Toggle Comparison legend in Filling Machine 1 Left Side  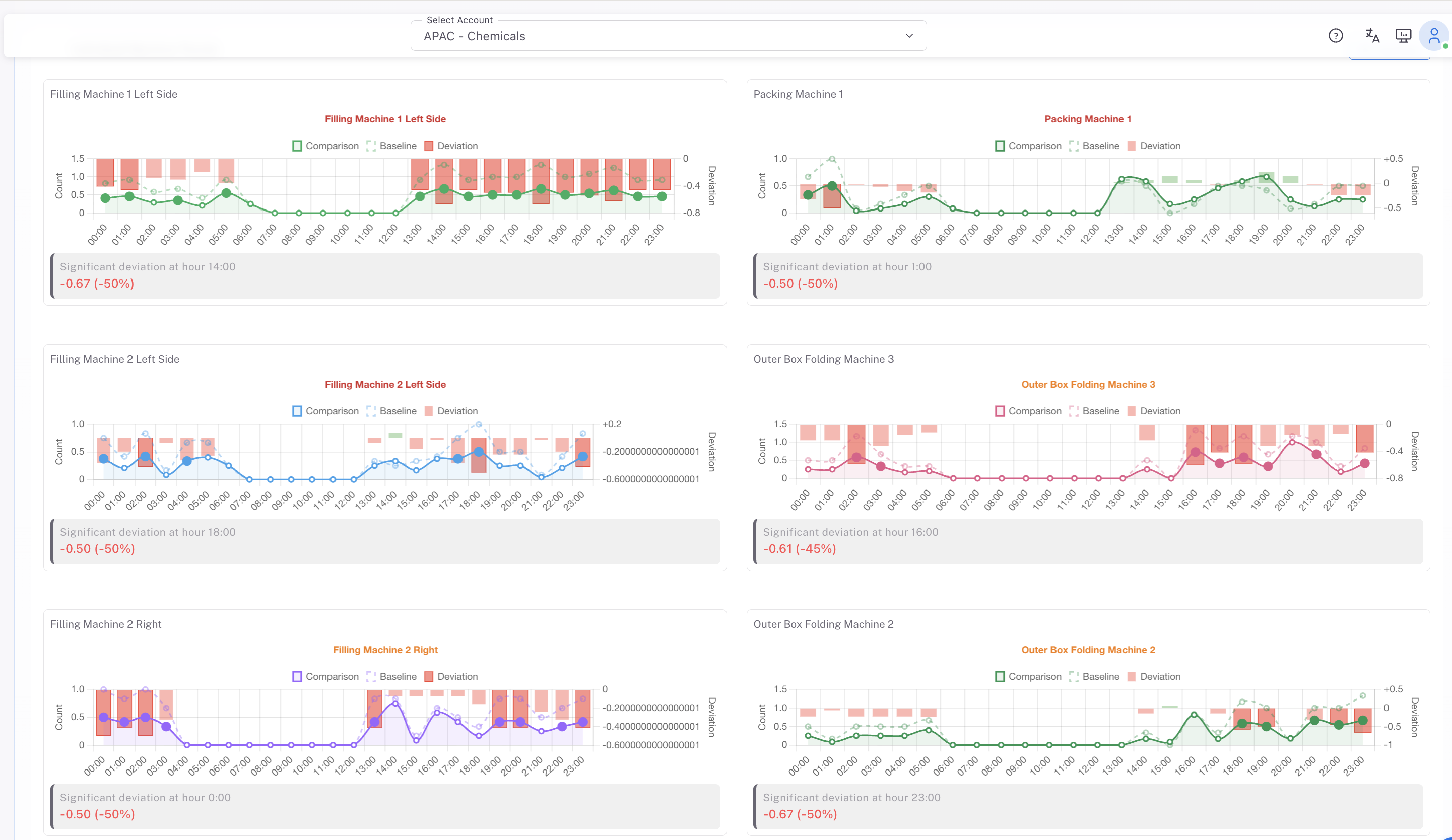click(325, 146)
